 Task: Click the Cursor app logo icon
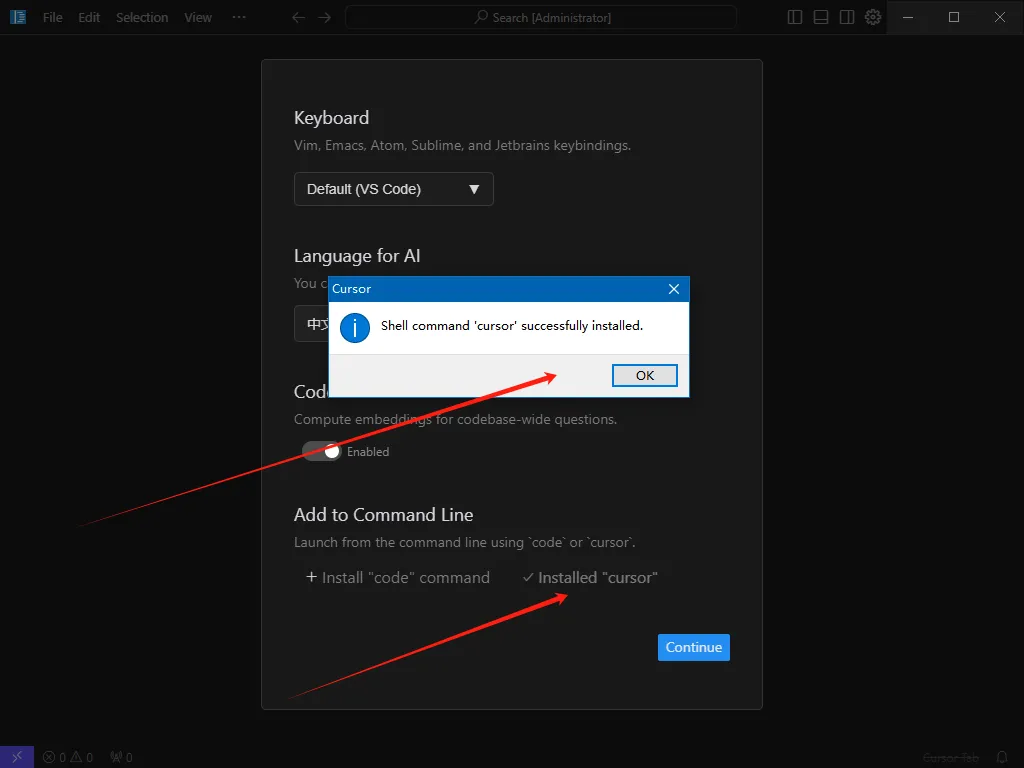pos(18,17)
